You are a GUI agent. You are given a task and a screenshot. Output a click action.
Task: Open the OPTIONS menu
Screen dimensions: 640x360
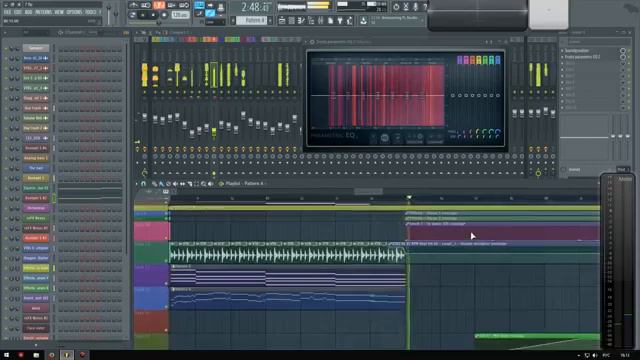click(74, 12)
